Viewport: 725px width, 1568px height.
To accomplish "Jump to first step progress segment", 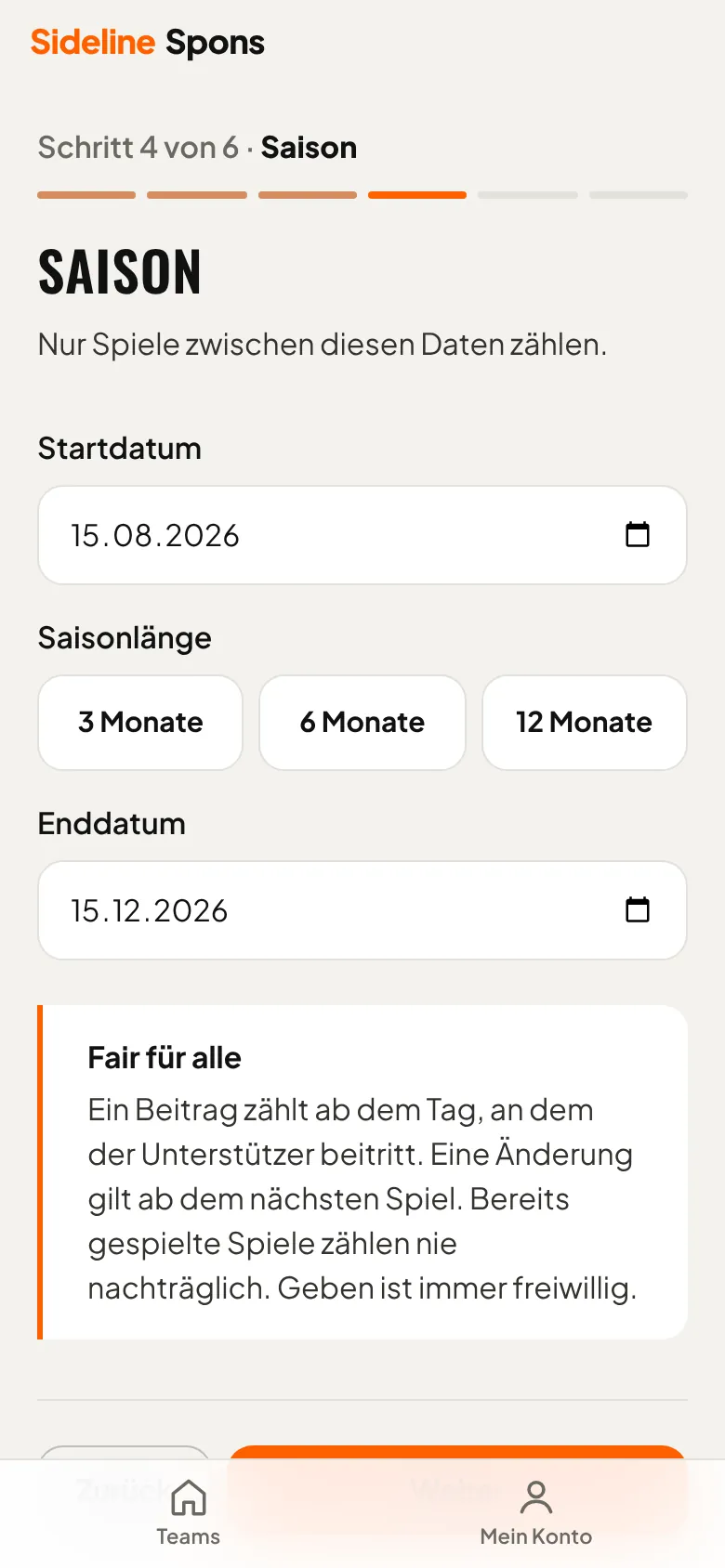I will pyautogui.click(x=86, y=195).
